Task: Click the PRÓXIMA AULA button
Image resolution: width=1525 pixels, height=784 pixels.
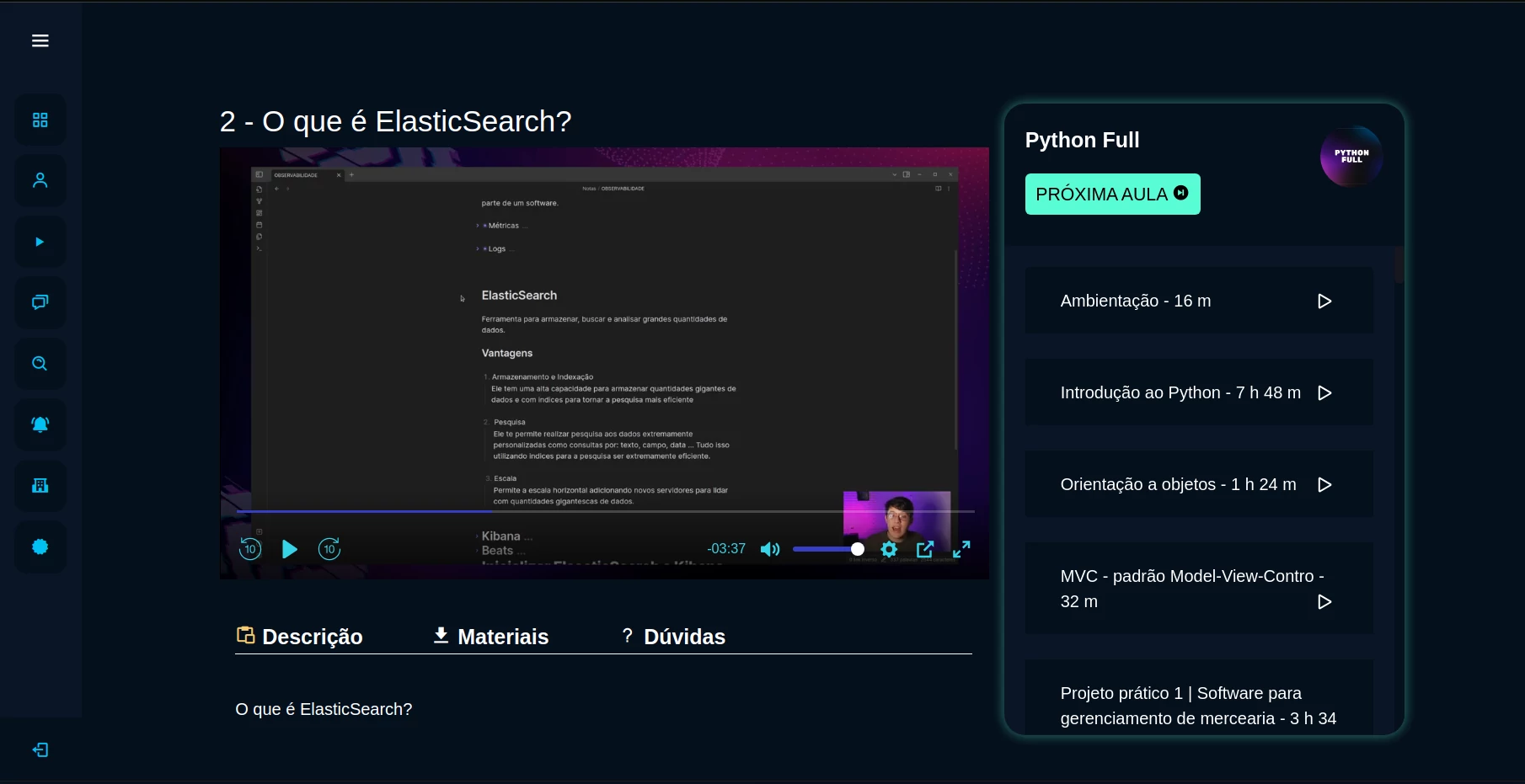Action: (1112, 194)
